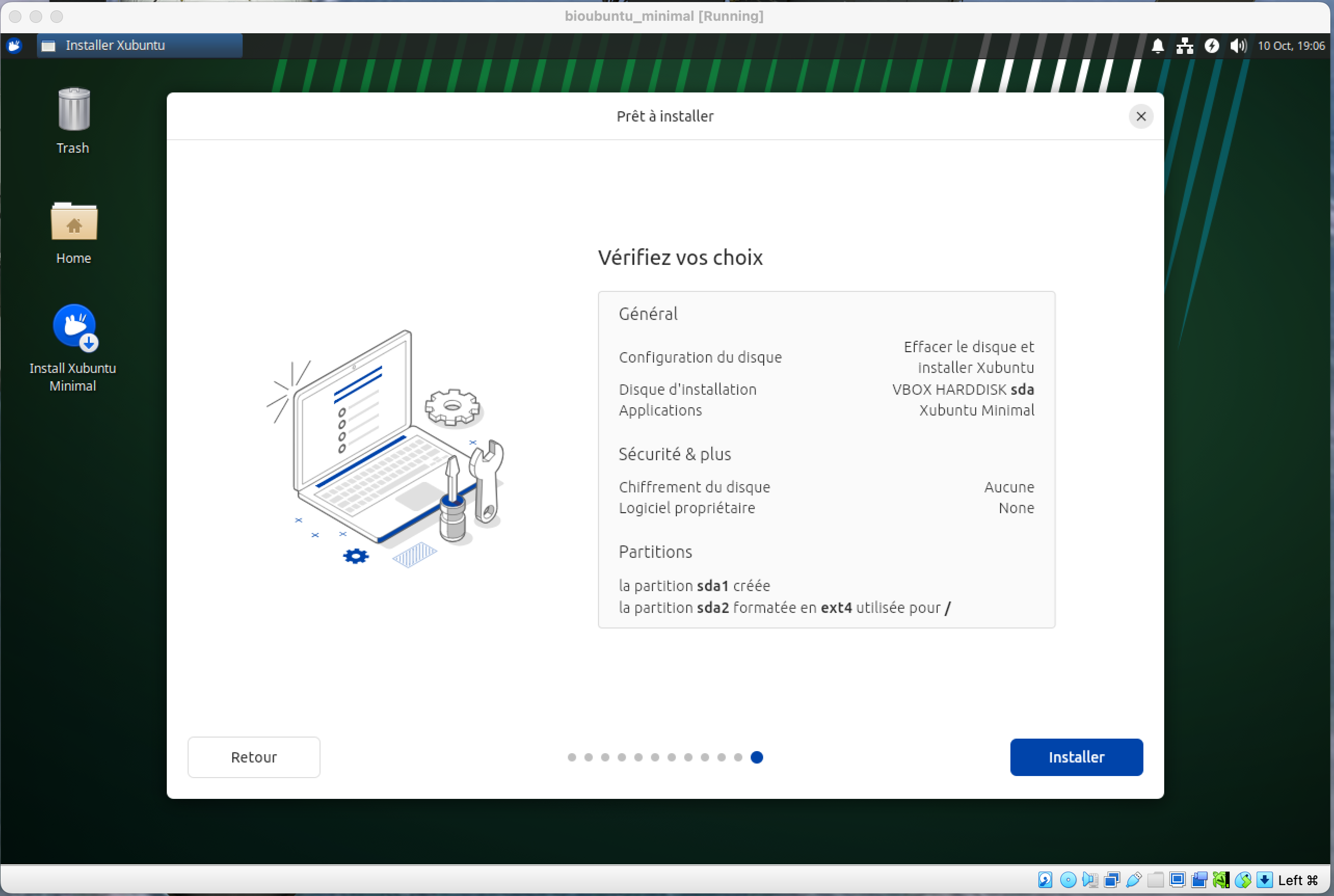Click the VirtualBox shared folders status icon
This screenshot has height=896, width=1334.
pyautogui.click(x=1156, y=880)
